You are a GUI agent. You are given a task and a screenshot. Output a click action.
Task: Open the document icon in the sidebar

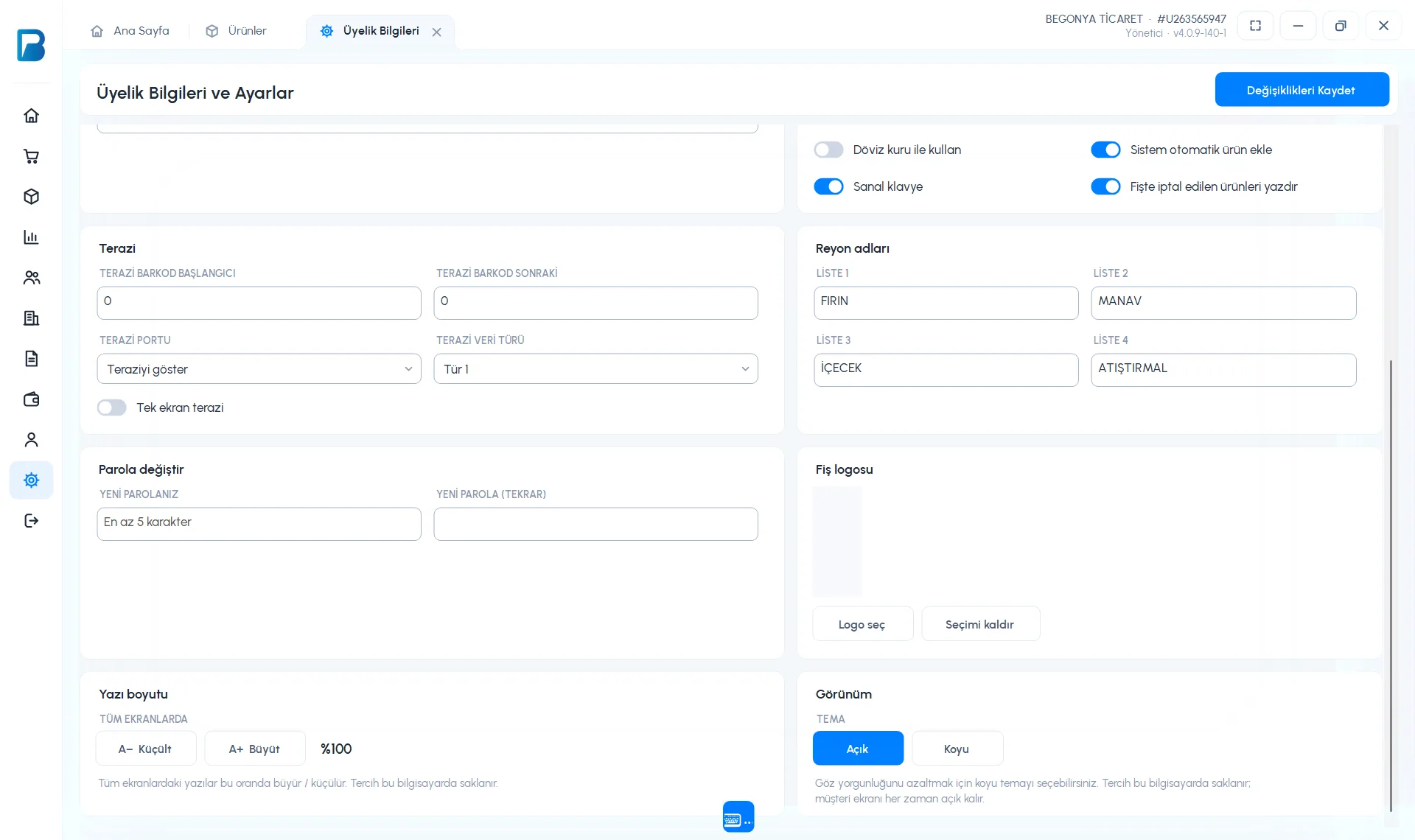[31, 359]
